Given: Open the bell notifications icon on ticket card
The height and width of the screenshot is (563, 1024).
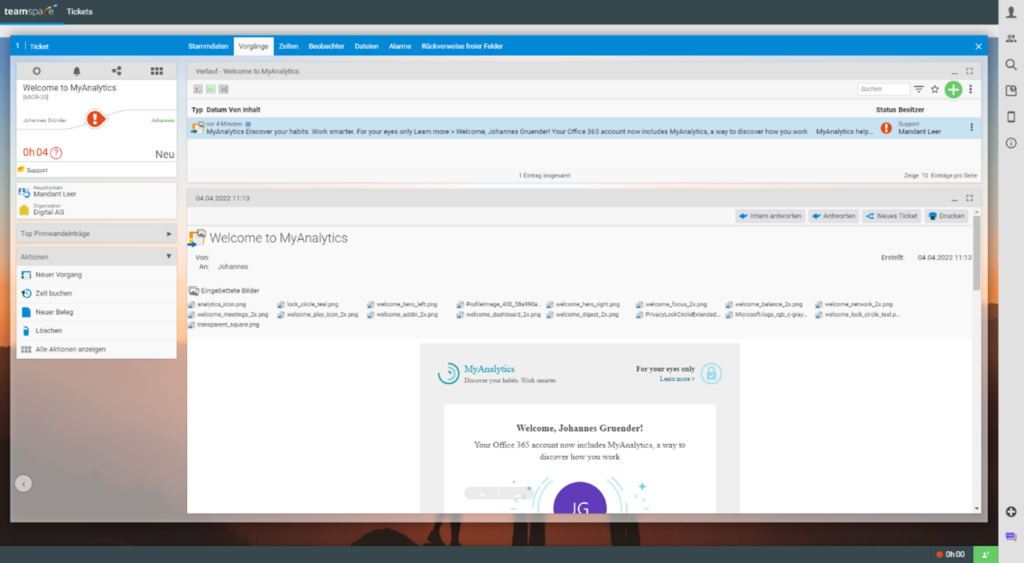Looking at the screenshot, I should click(76, 71).
